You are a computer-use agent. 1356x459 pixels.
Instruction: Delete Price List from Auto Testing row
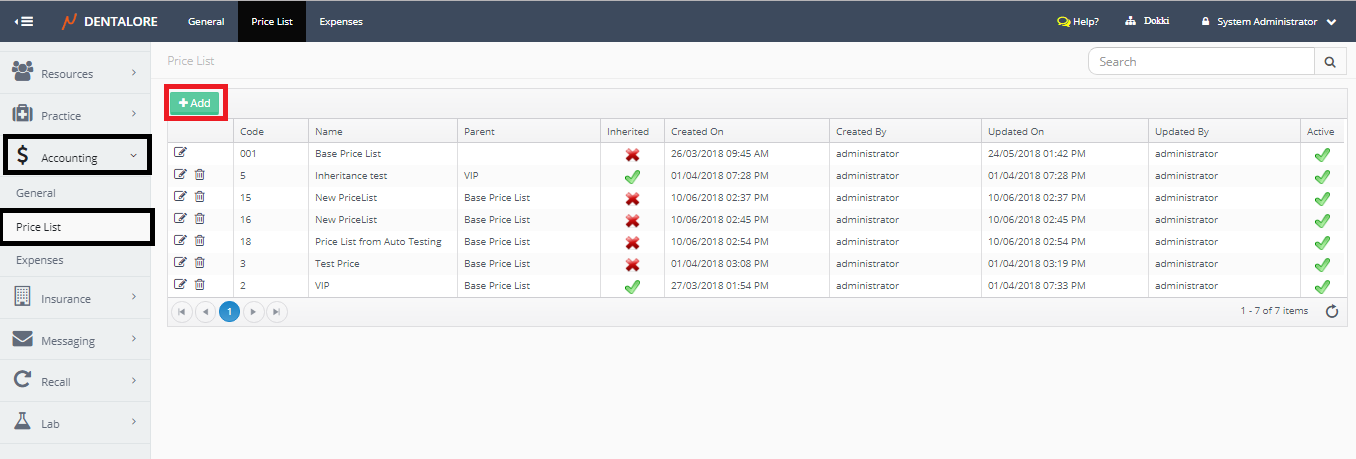[199, 240]
